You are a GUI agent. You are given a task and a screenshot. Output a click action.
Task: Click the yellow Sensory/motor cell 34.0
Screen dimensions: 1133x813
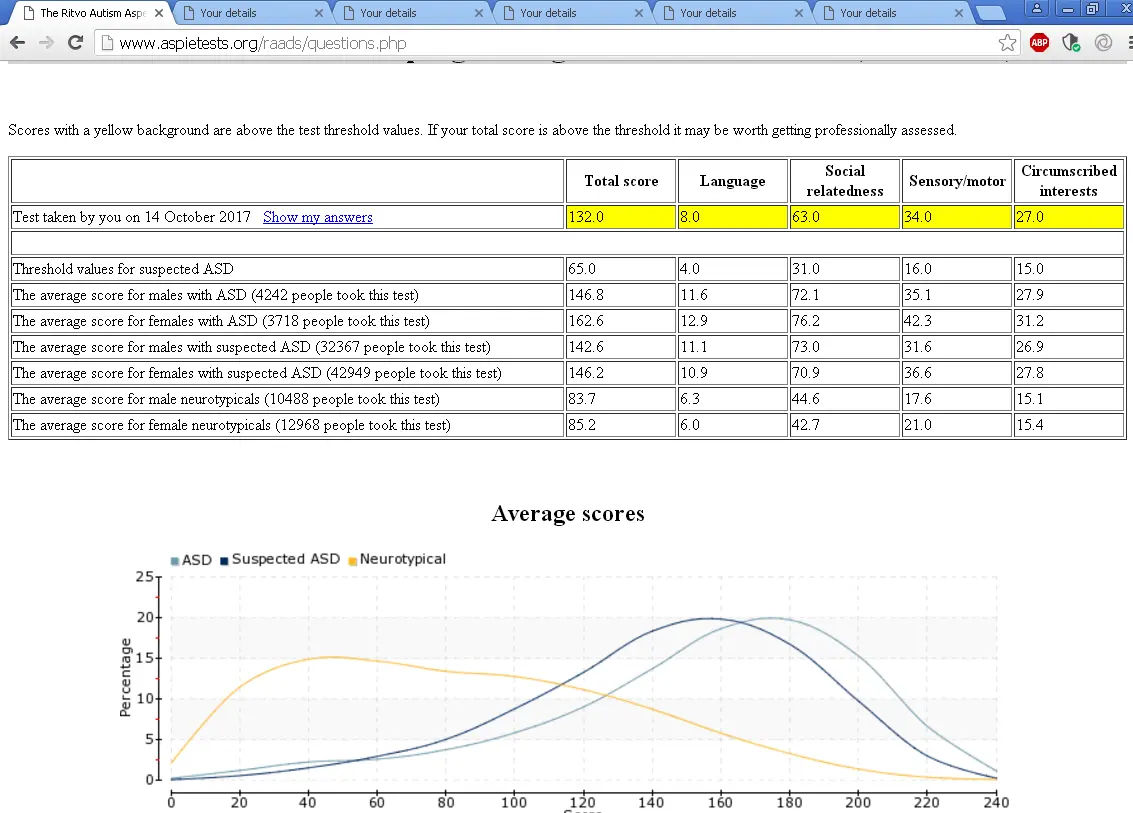[x=957, y=217]
